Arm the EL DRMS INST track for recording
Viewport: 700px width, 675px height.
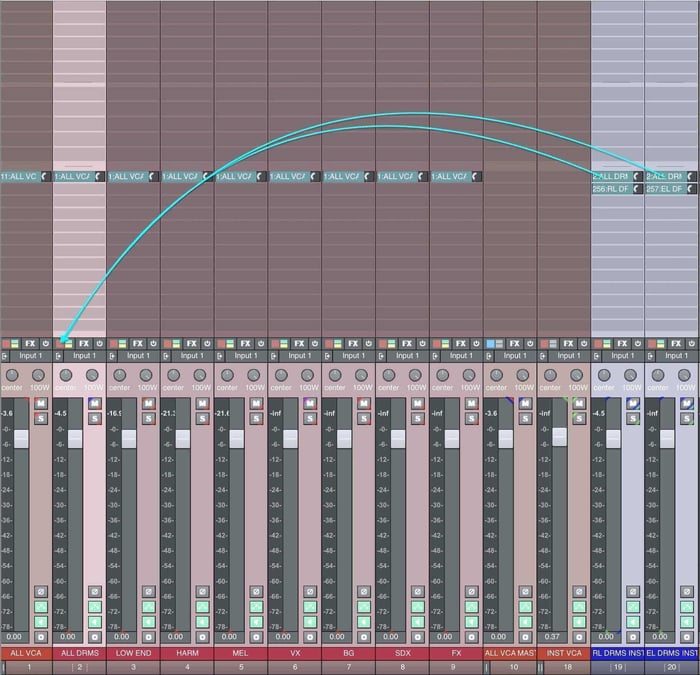(687, 637)
